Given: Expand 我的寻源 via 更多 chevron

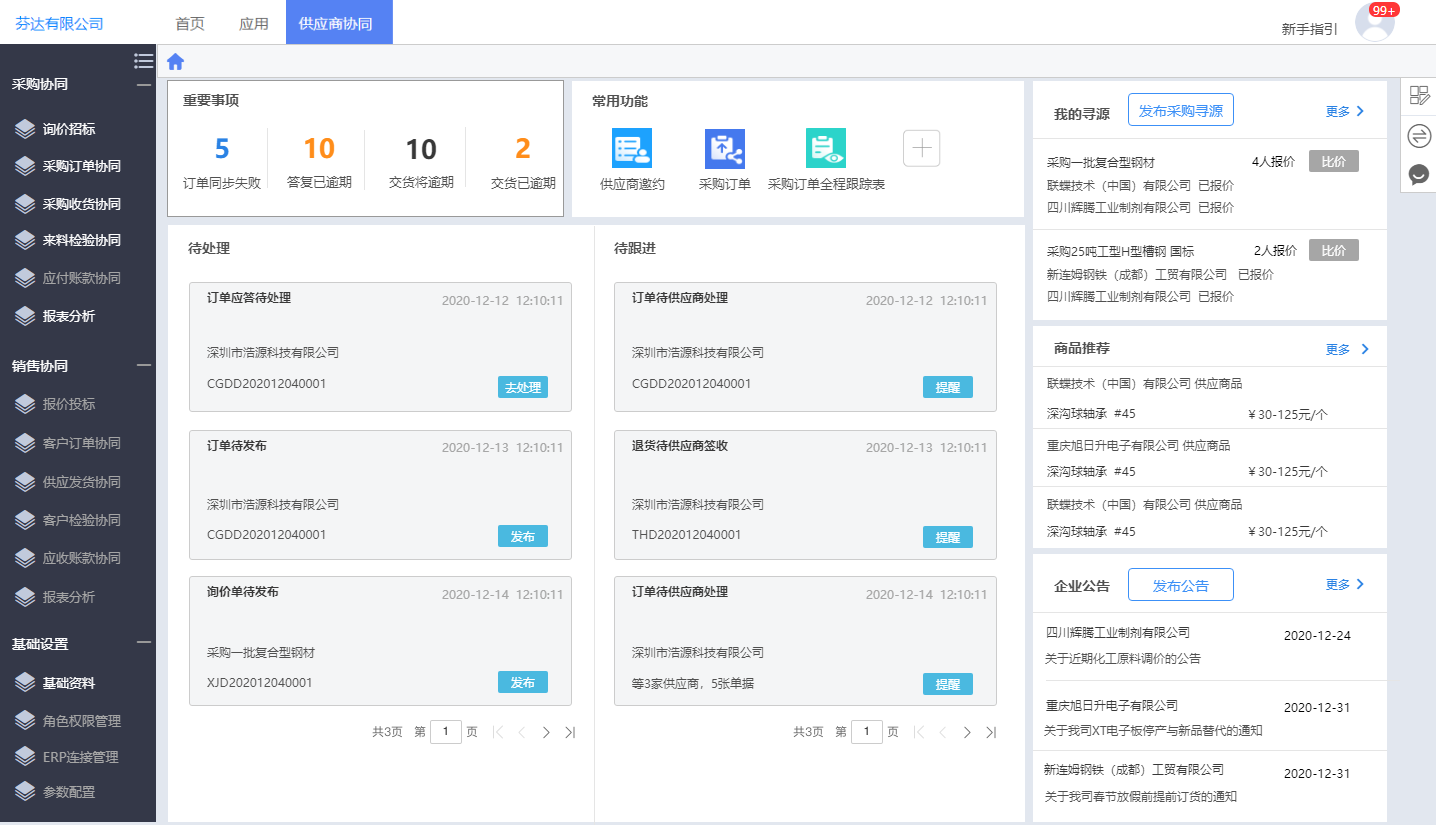Looking at the screenshot, I should [x=1360, y=111].
